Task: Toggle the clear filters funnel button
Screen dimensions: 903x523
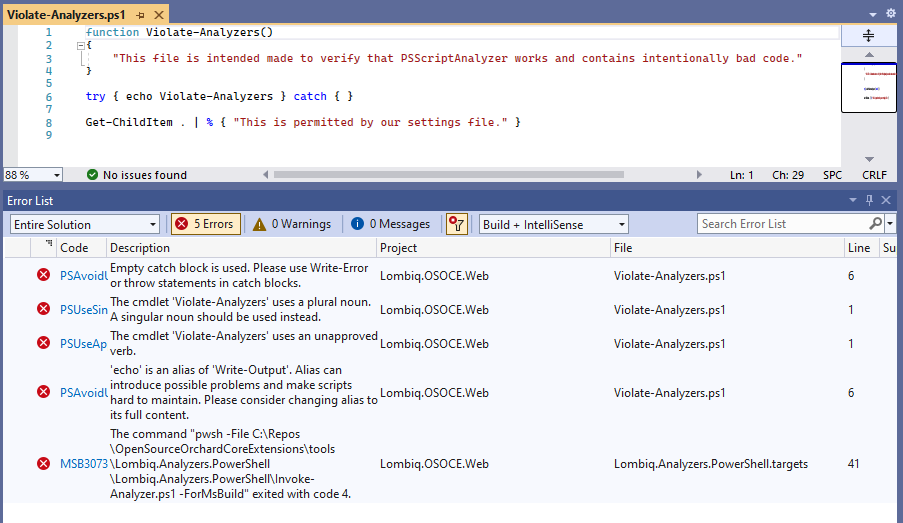Action: pos(456,224)
